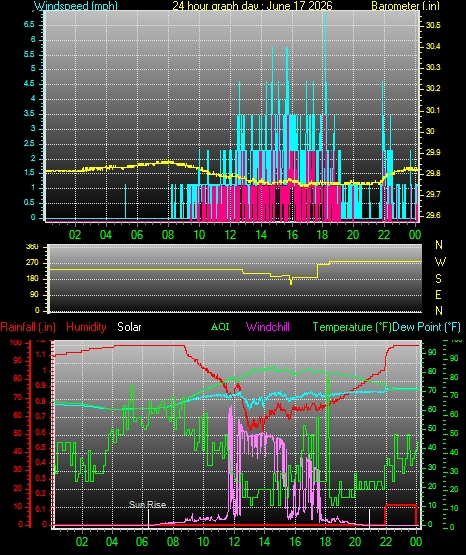Click the 29.8 barometer scale value

click(x=433, y=173)
